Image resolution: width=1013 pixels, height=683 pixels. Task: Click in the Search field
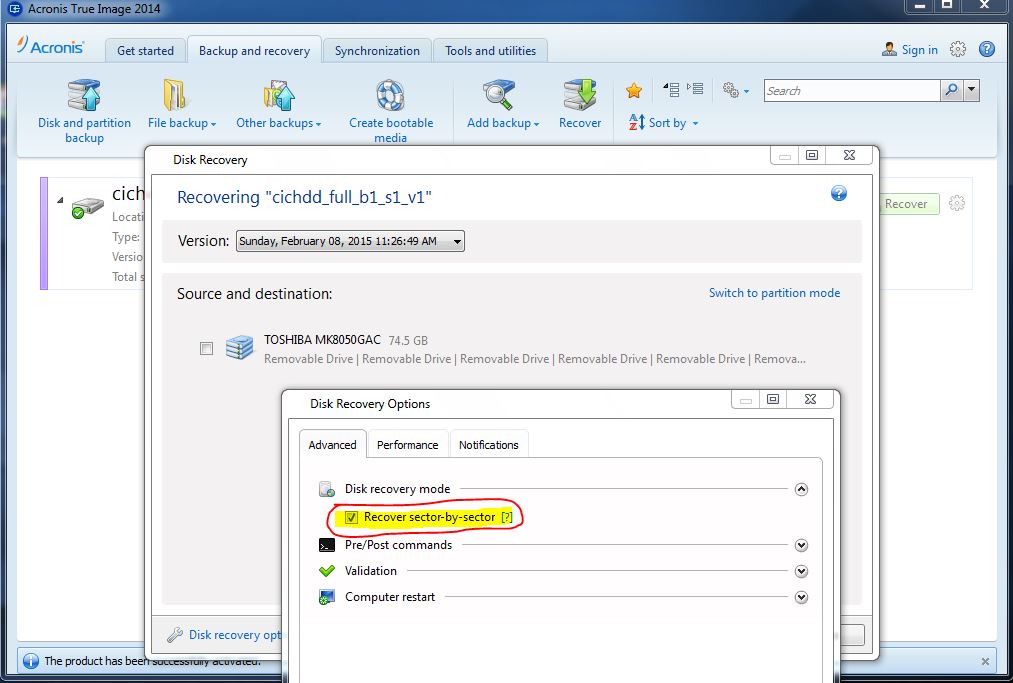pos(851,90)
